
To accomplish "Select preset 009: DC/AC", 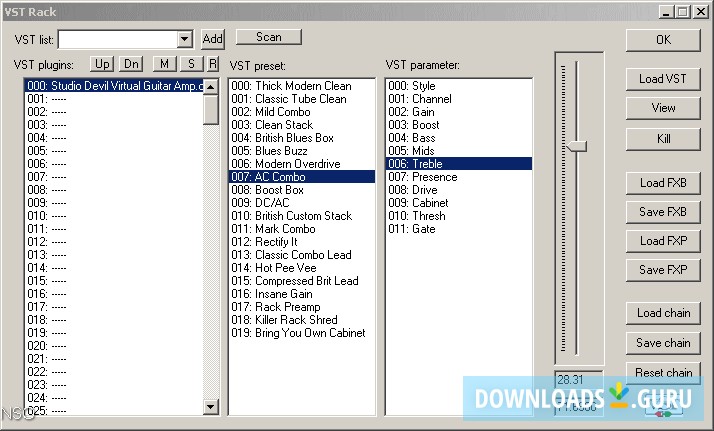I will (x=302, y=203).
